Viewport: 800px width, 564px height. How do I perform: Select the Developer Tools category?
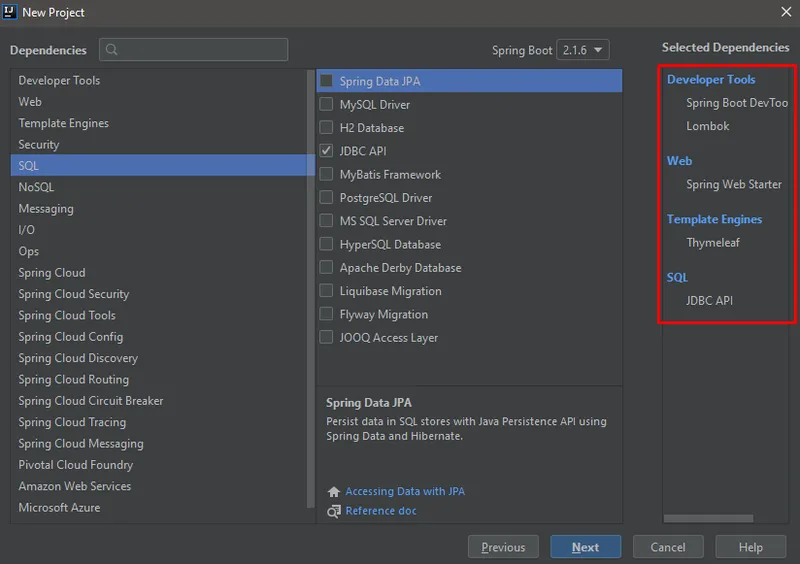(159, 80)
